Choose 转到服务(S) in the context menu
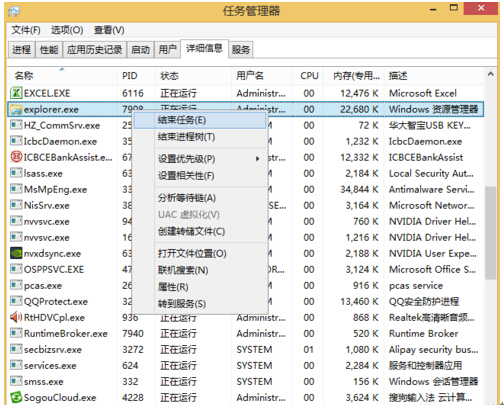The width and height of the screenshot is (504, 405). pyautogui.click(x=200, y=304)
